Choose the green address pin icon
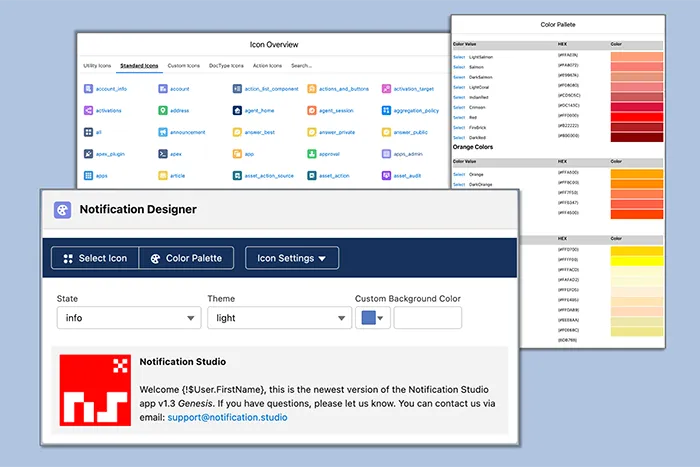This screenshot has width=700, height=467. point(163,110)
